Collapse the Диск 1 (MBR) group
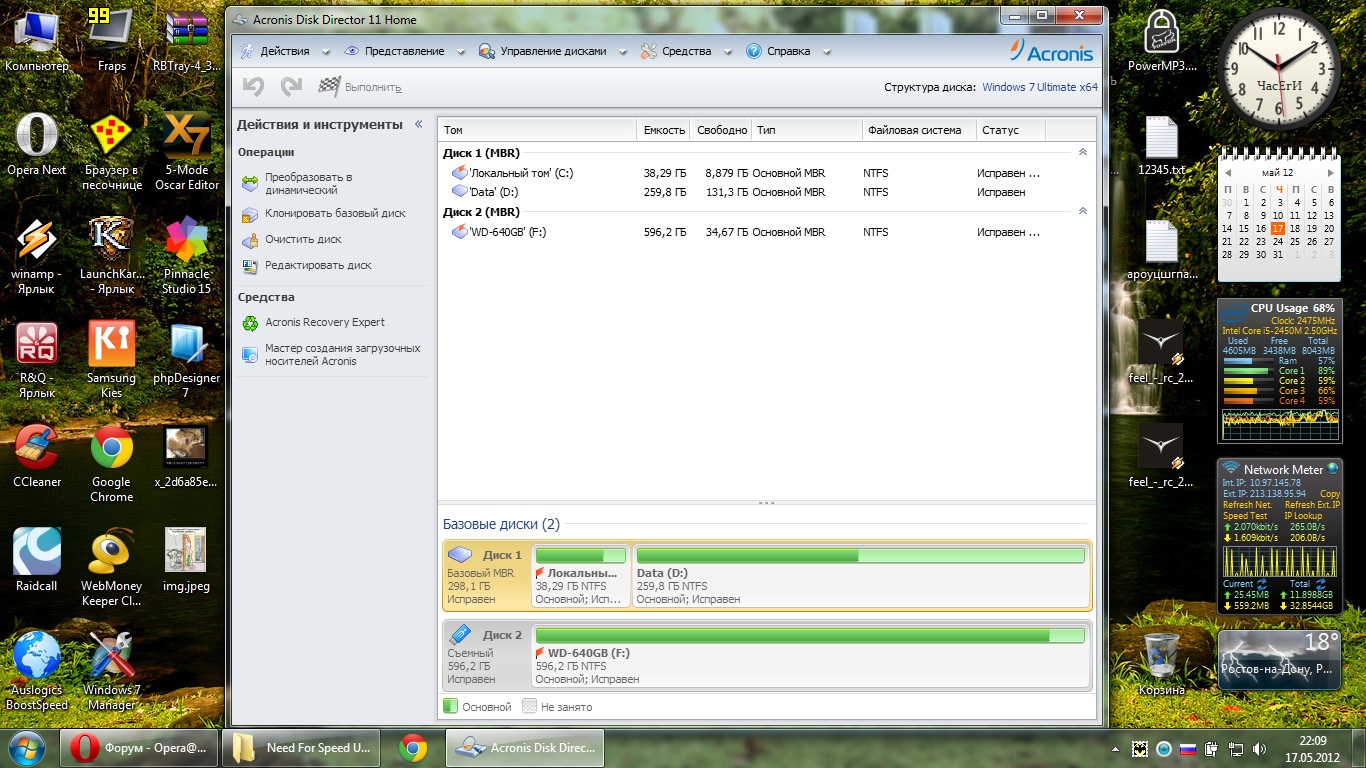The image size is (1366, 768). click(1082, 152)
